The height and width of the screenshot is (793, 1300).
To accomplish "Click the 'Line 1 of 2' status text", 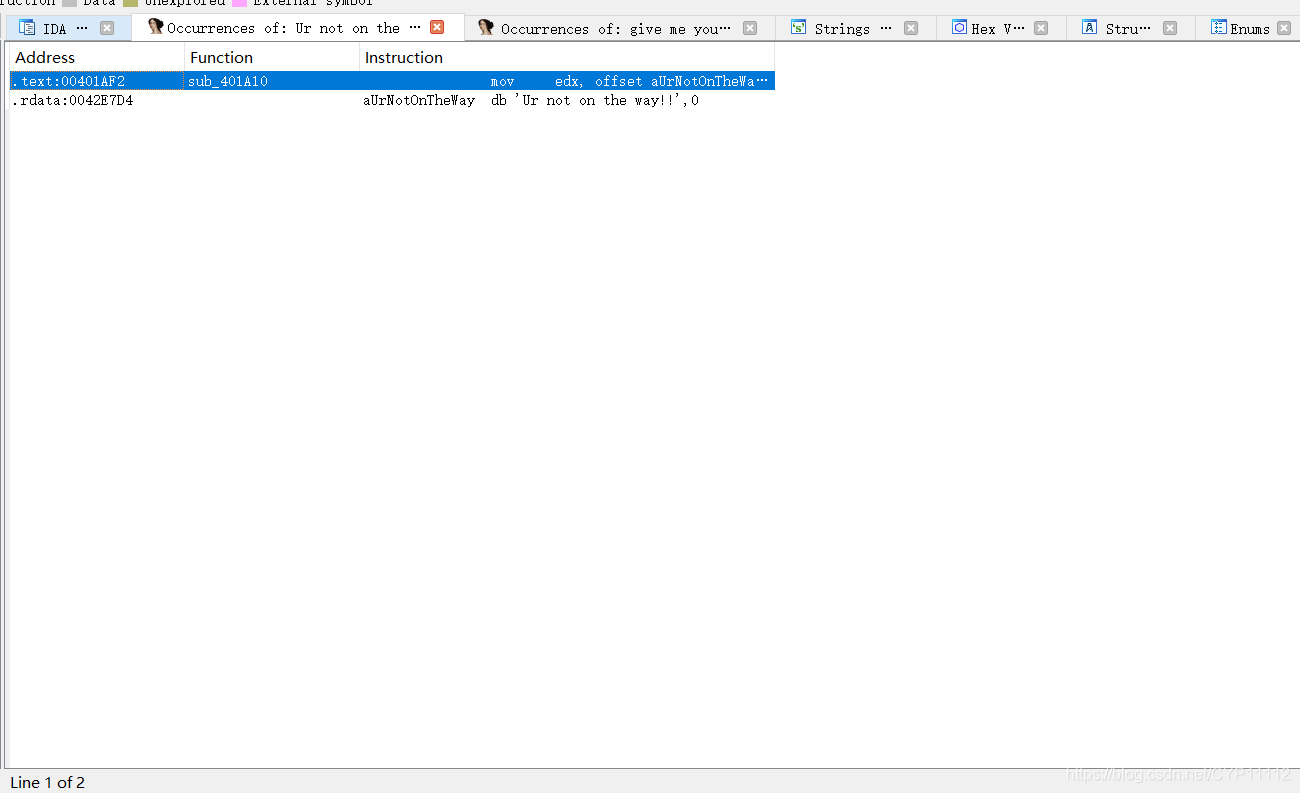I will [x=47, y=782].
